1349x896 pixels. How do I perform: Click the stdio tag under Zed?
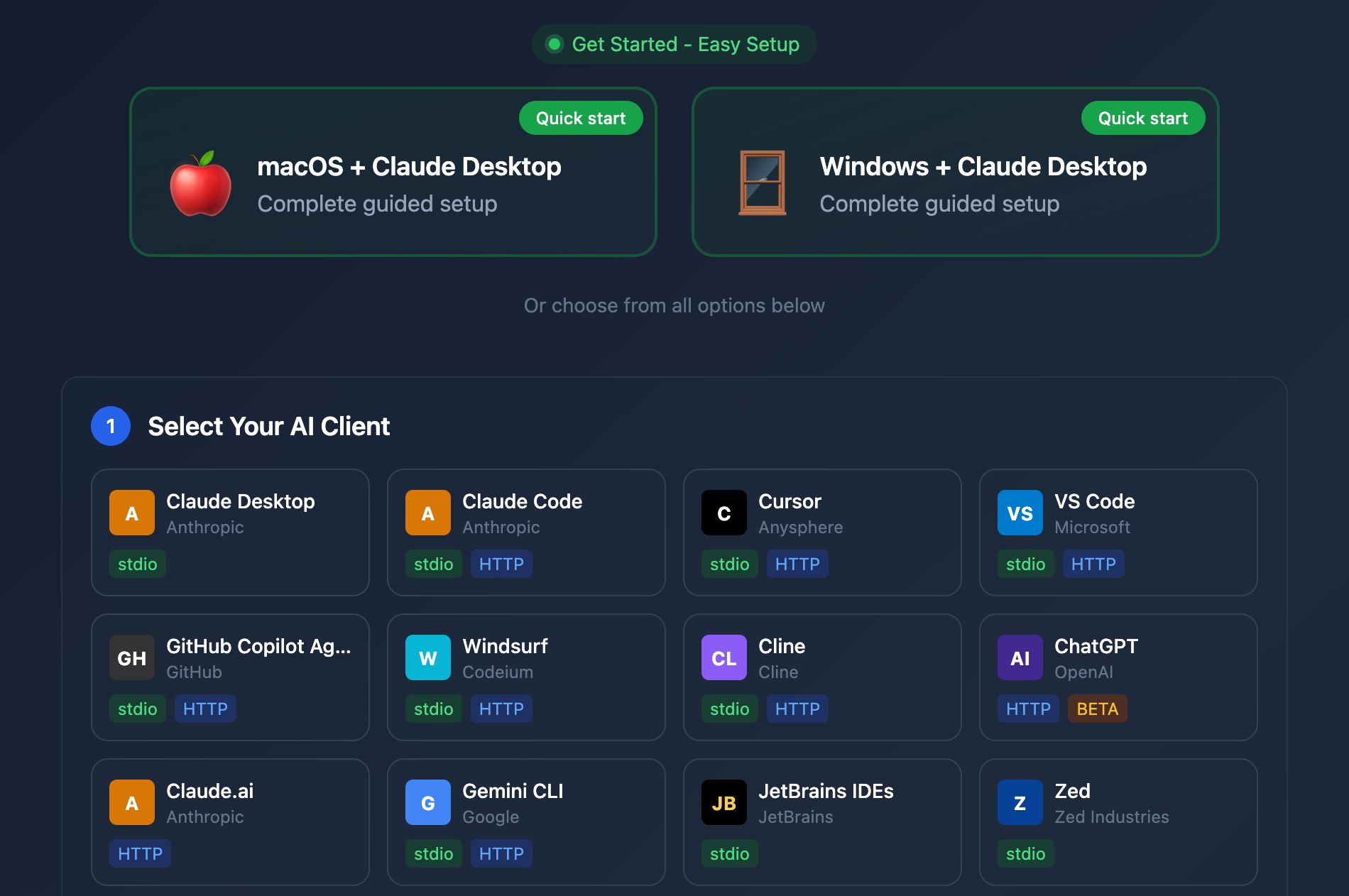point(1025,853)
